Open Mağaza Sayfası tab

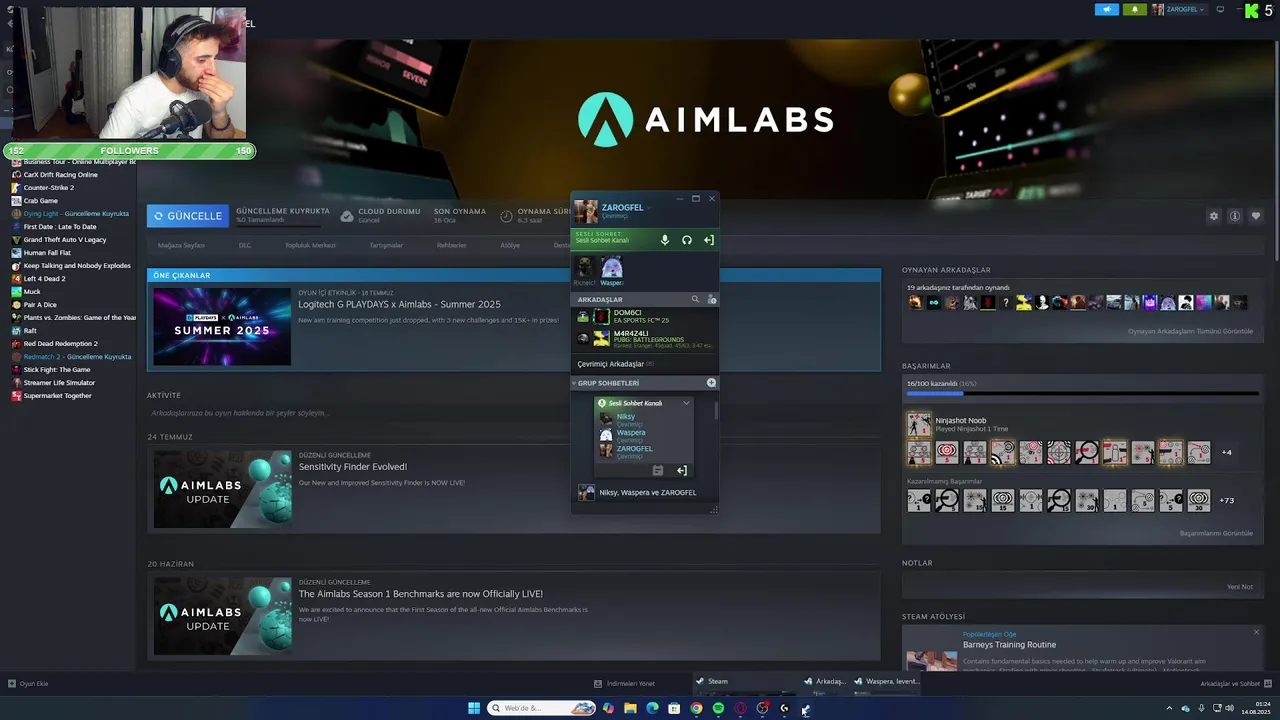(x=181, y=245)
